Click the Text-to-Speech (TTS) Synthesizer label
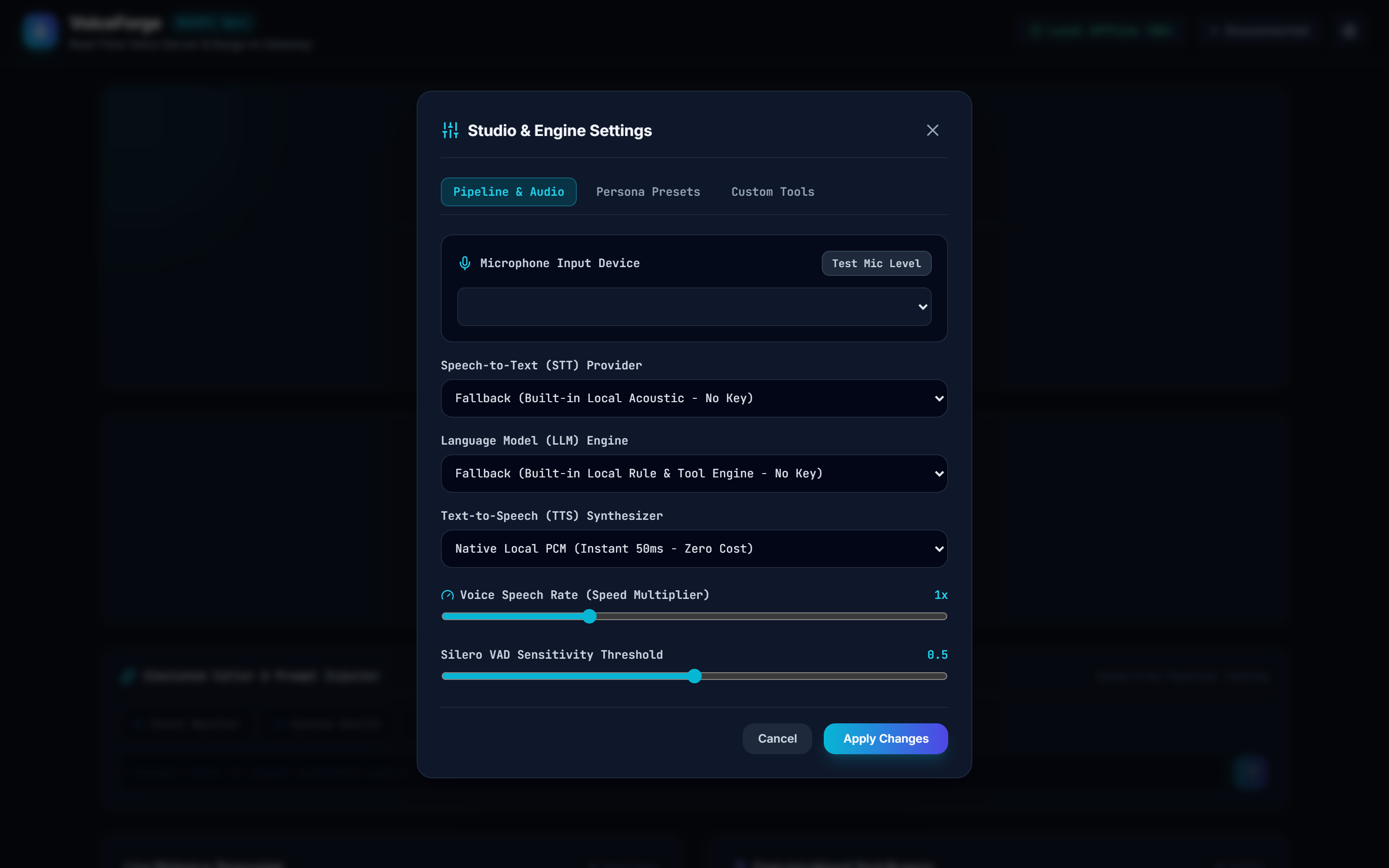This screenshot has height=868, width=1389. pyautogui.click(x=552, y=516)
